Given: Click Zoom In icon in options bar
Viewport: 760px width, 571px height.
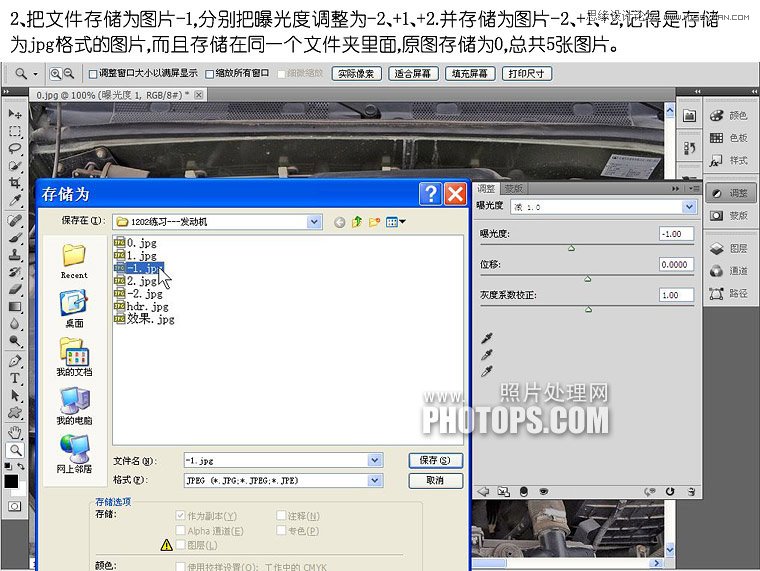Looking at the screenshot, I should click(x=56, y=74).
